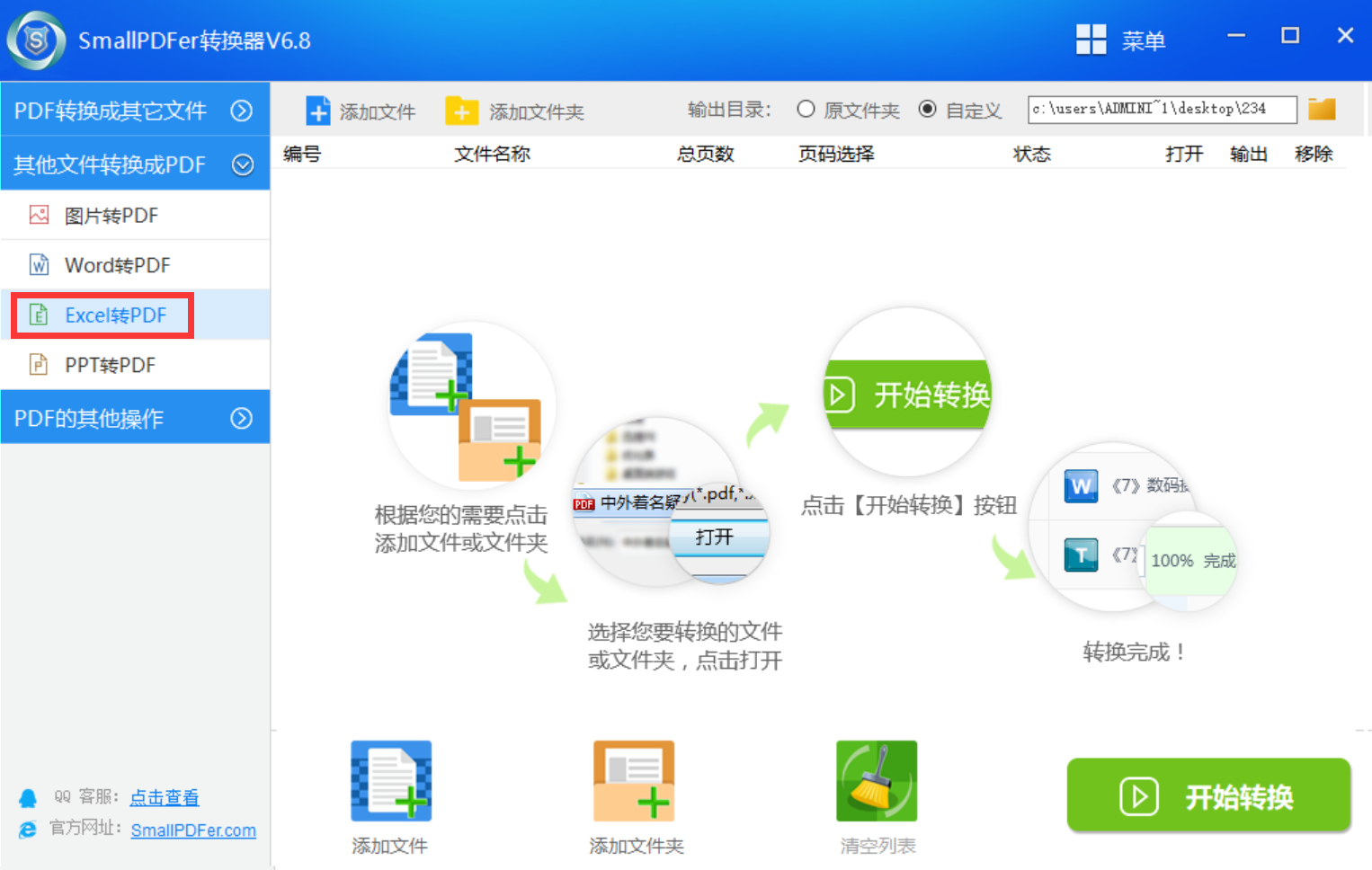The image size is (1372, 870).
Task: Click the 打开 column header
Action: click(1184, 154)
